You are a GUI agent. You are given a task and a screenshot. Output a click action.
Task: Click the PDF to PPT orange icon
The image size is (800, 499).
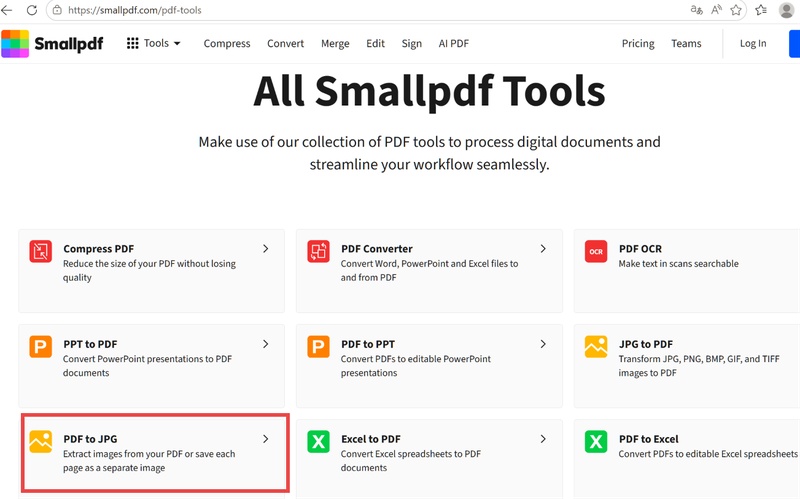click(x=318, y=346)
